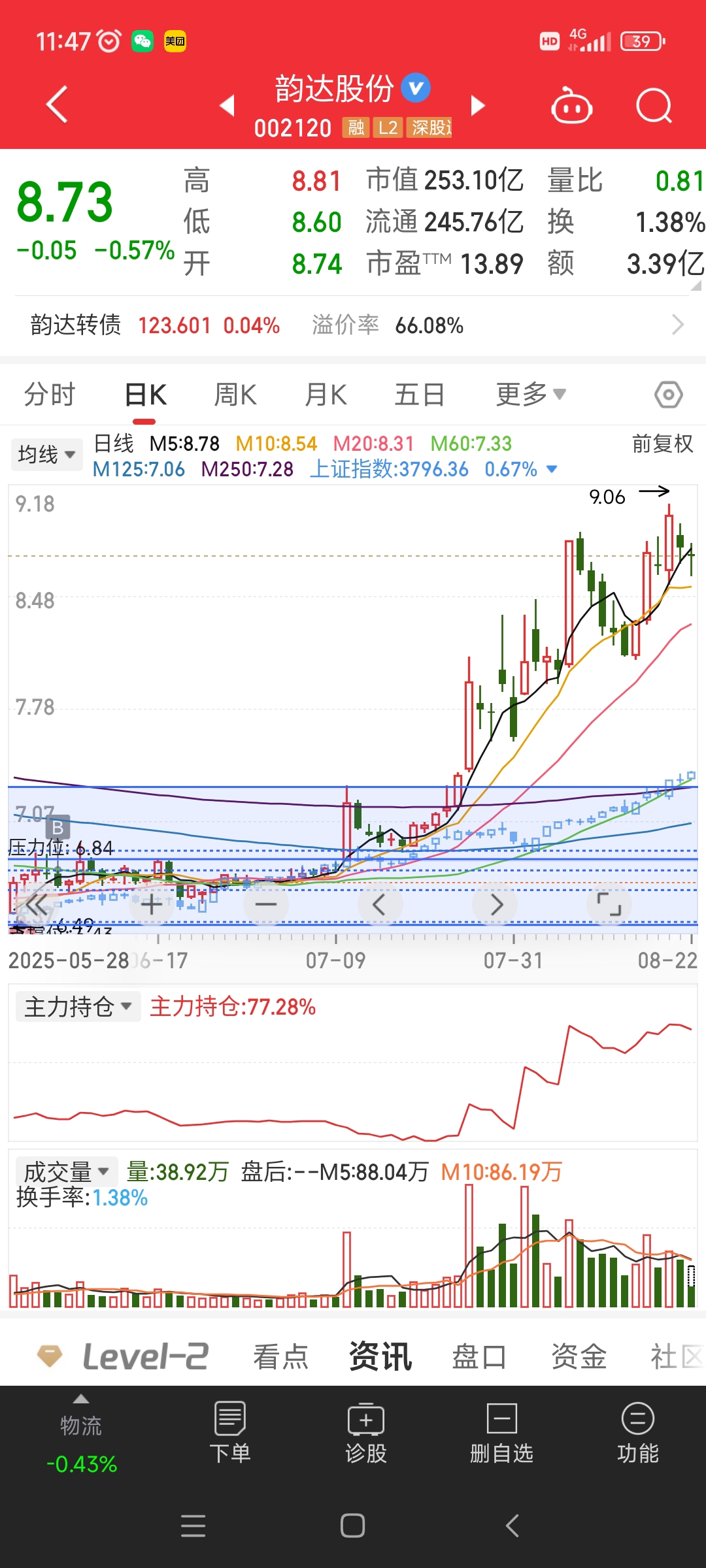The width and height of the screenshot is (706, 1568).
Task: Expand quote details corner triangle
Action: click(x=696, y=285)
